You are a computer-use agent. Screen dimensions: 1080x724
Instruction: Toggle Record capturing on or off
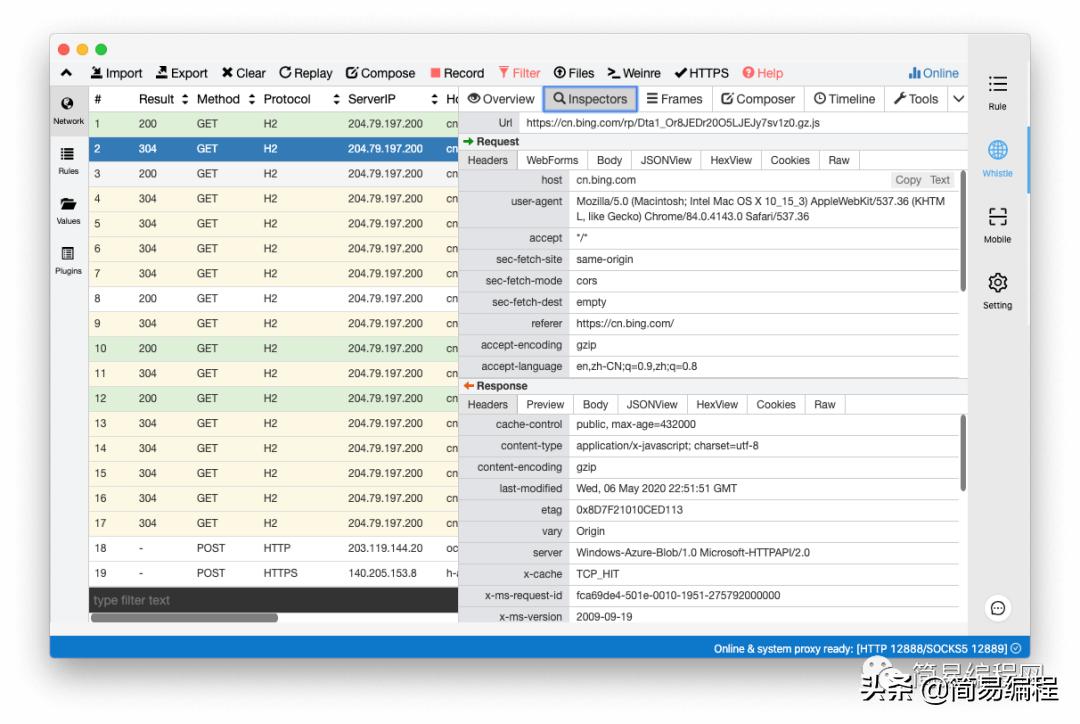click(457, 72)
